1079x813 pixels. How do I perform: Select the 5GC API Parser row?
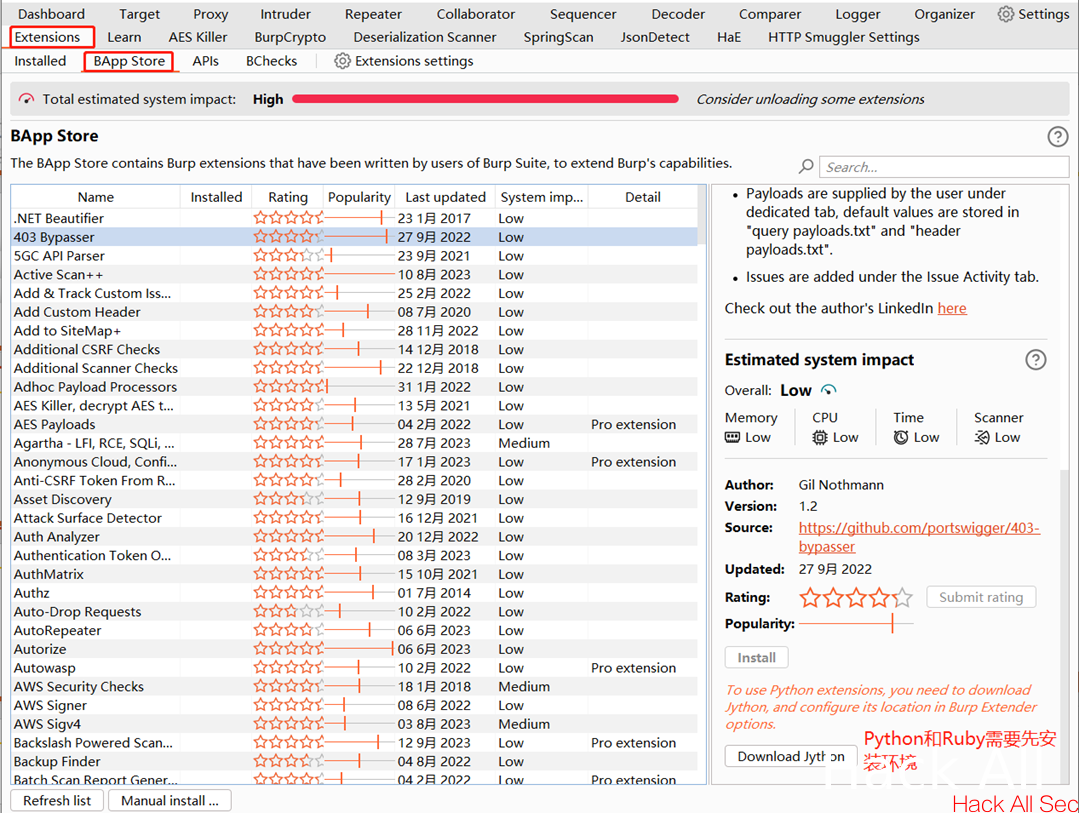354,255
